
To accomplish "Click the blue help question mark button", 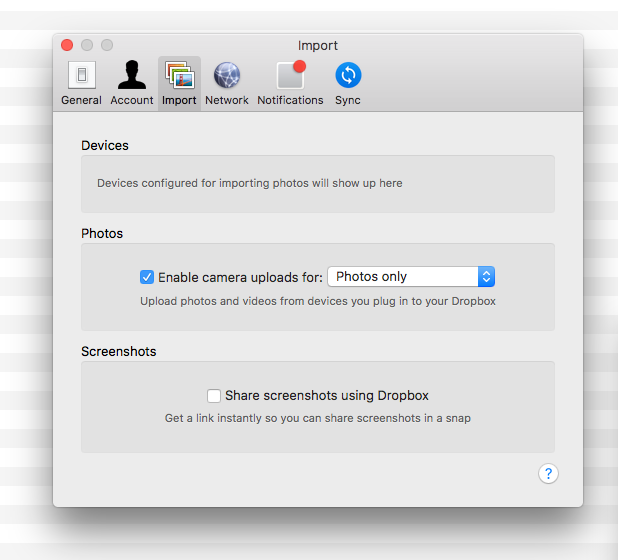I will coord(548,473).
